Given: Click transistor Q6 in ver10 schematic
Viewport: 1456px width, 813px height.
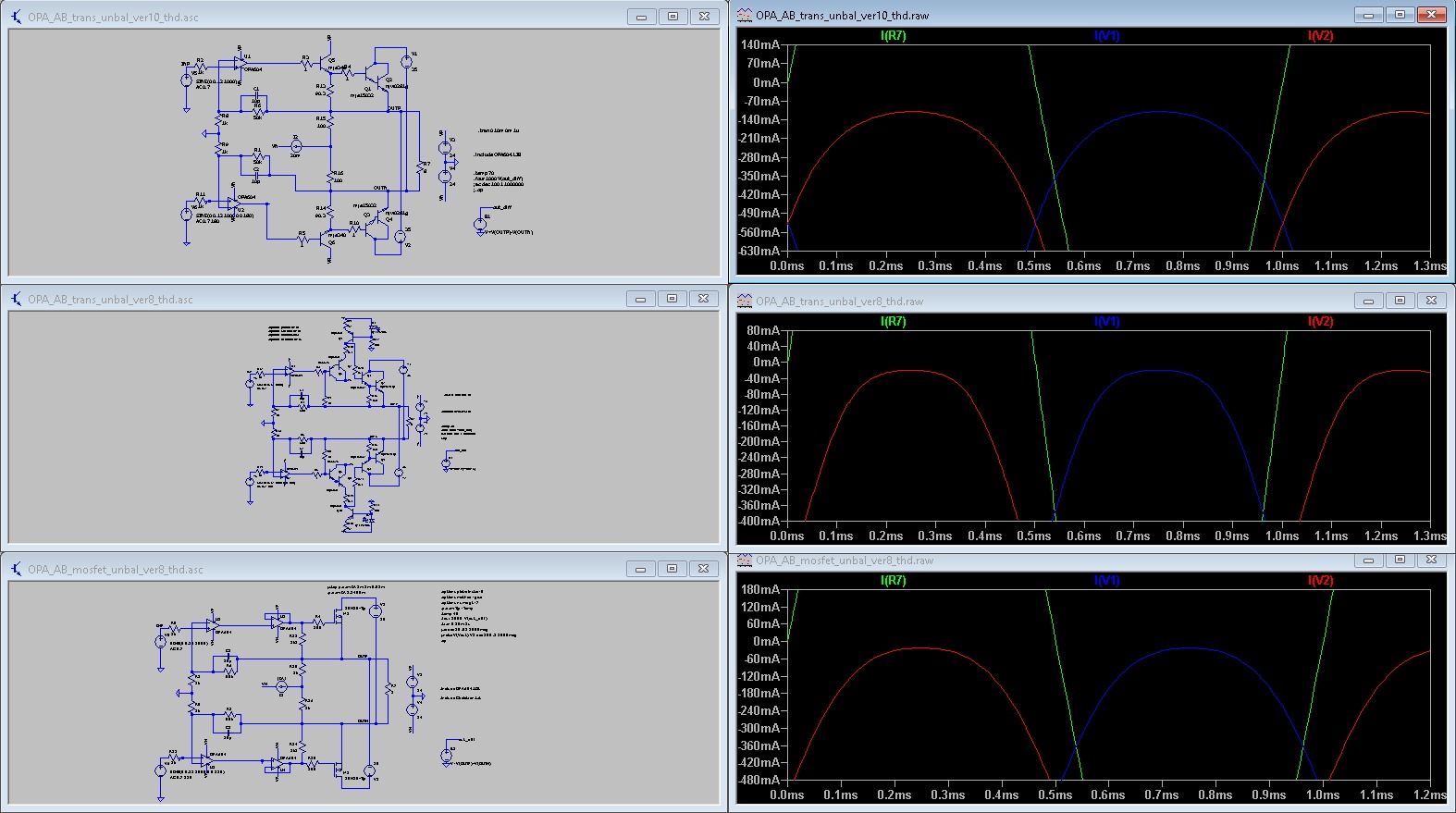Looking at the screenshot, I should pyautogui.click(x=326, y=240).
